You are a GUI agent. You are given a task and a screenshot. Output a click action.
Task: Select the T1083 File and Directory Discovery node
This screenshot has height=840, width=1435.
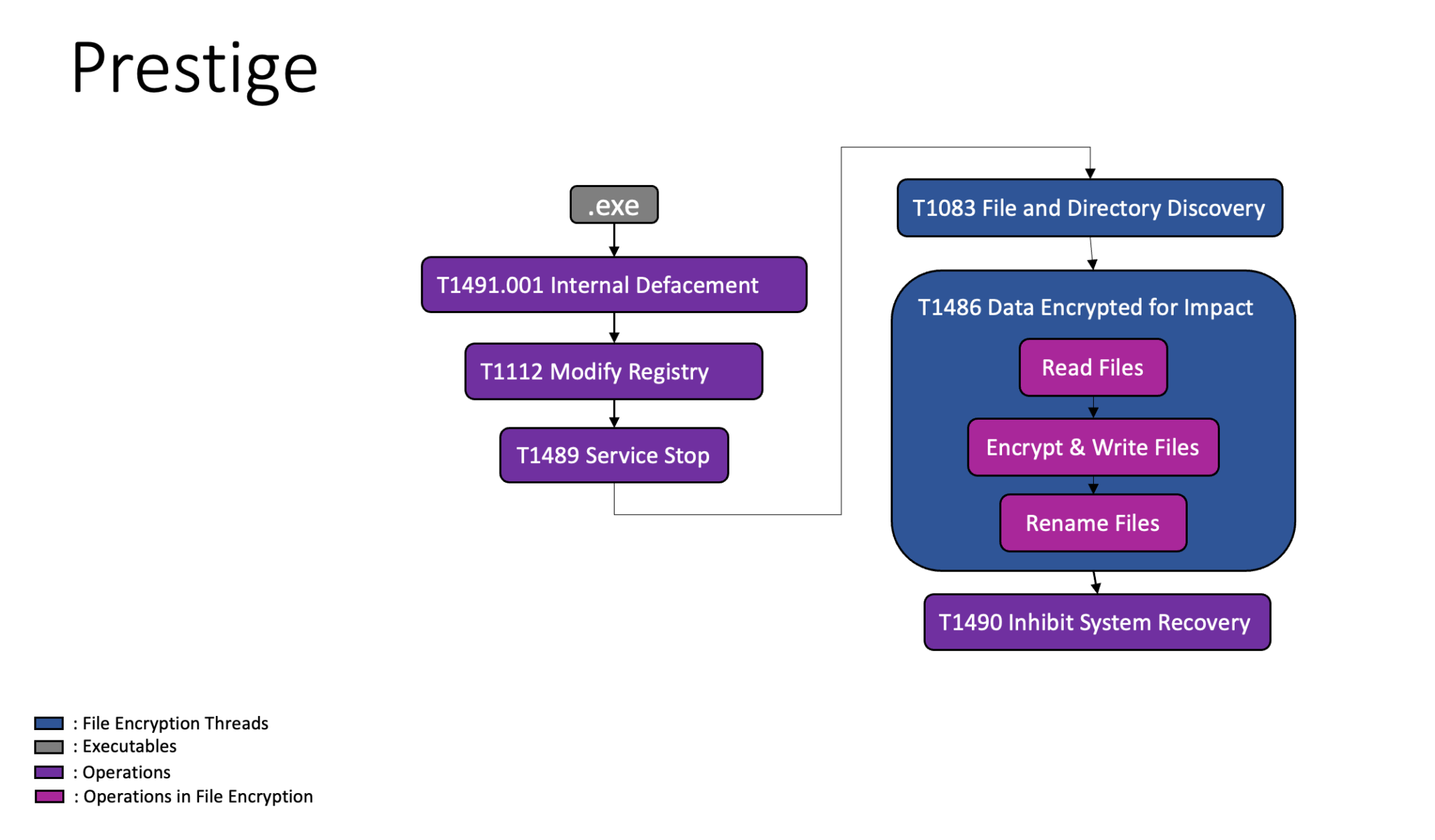pyautogui.click(x=1089, y=207)
